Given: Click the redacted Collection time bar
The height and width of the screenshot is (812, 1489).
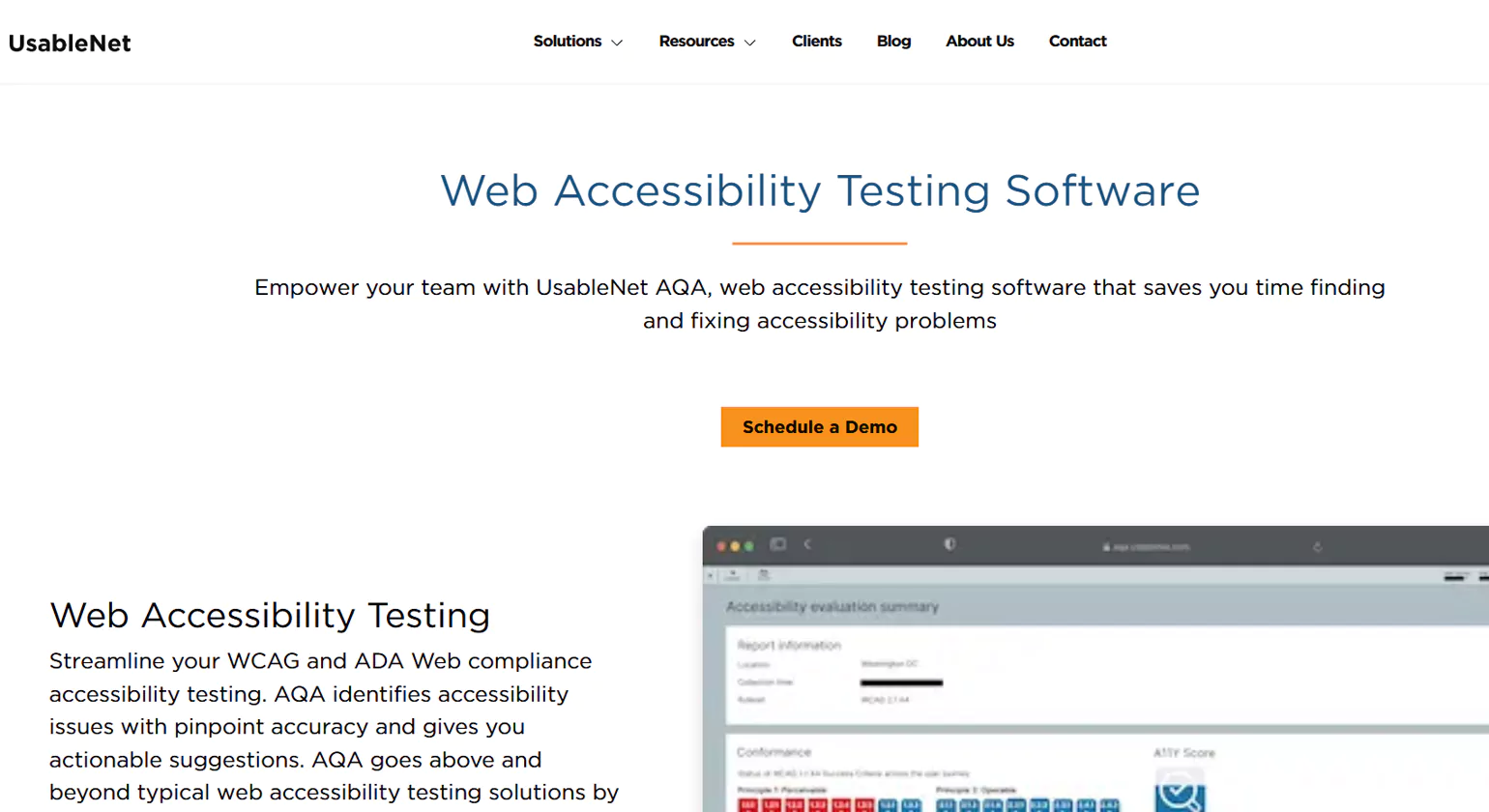Looking at the screenshot, I should [x=902, y=682].
